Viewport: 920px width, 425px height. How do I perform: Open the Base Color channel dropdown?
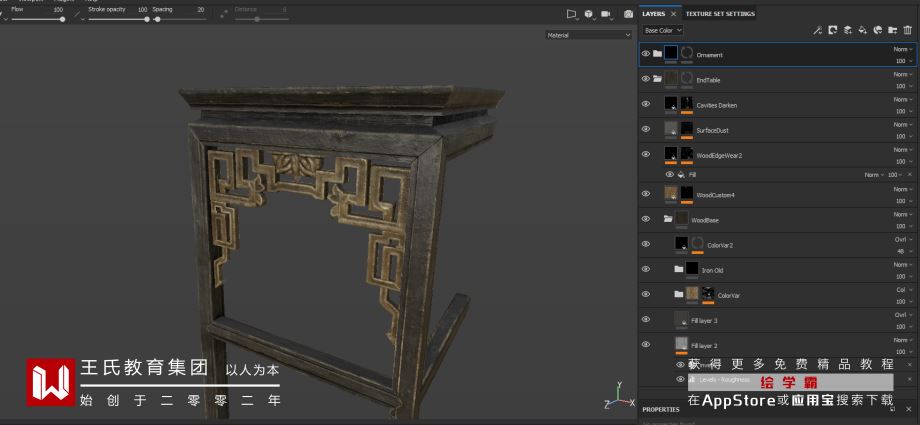[663, 31]
